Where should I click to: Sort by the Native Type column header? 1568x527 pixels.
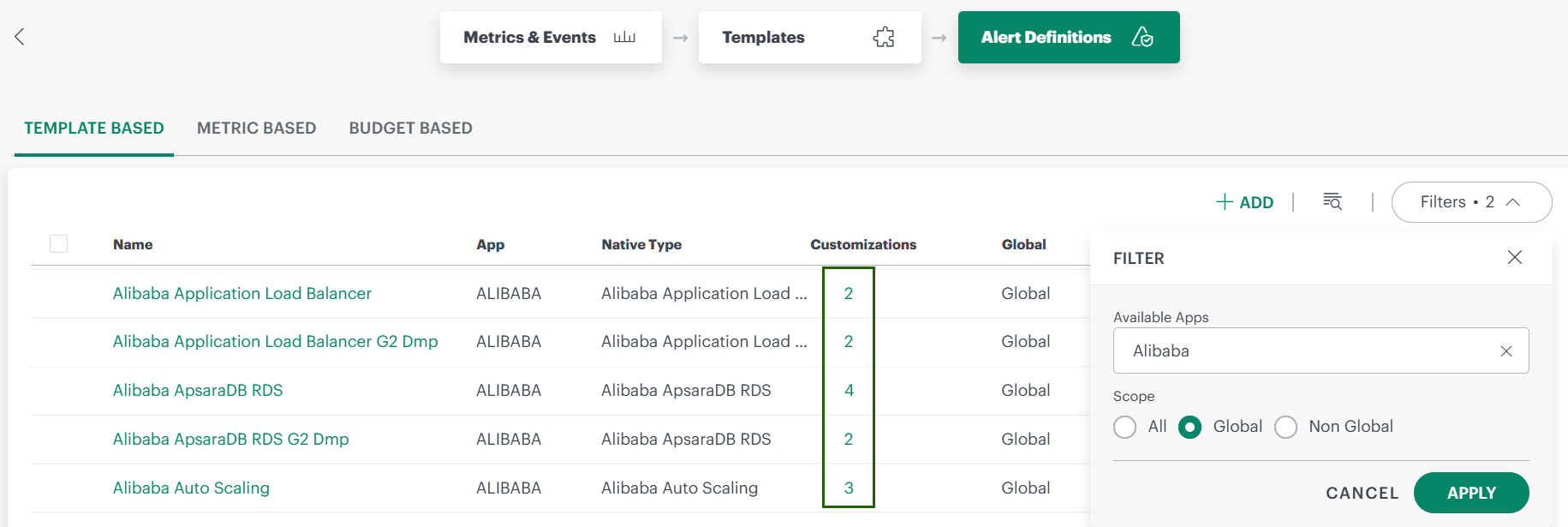pyautogui.click(x=641, y=244)
